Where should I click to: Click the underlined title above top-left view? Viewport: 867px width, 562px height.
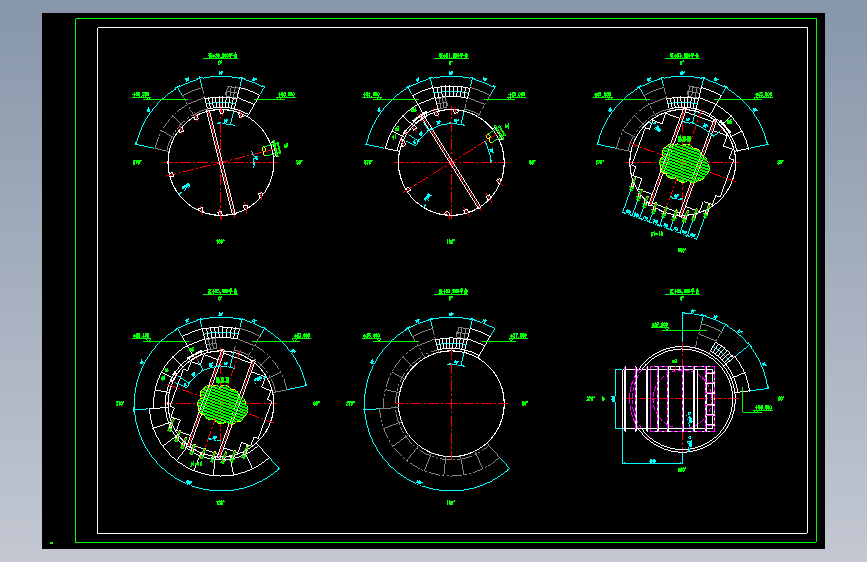(222, 56)
